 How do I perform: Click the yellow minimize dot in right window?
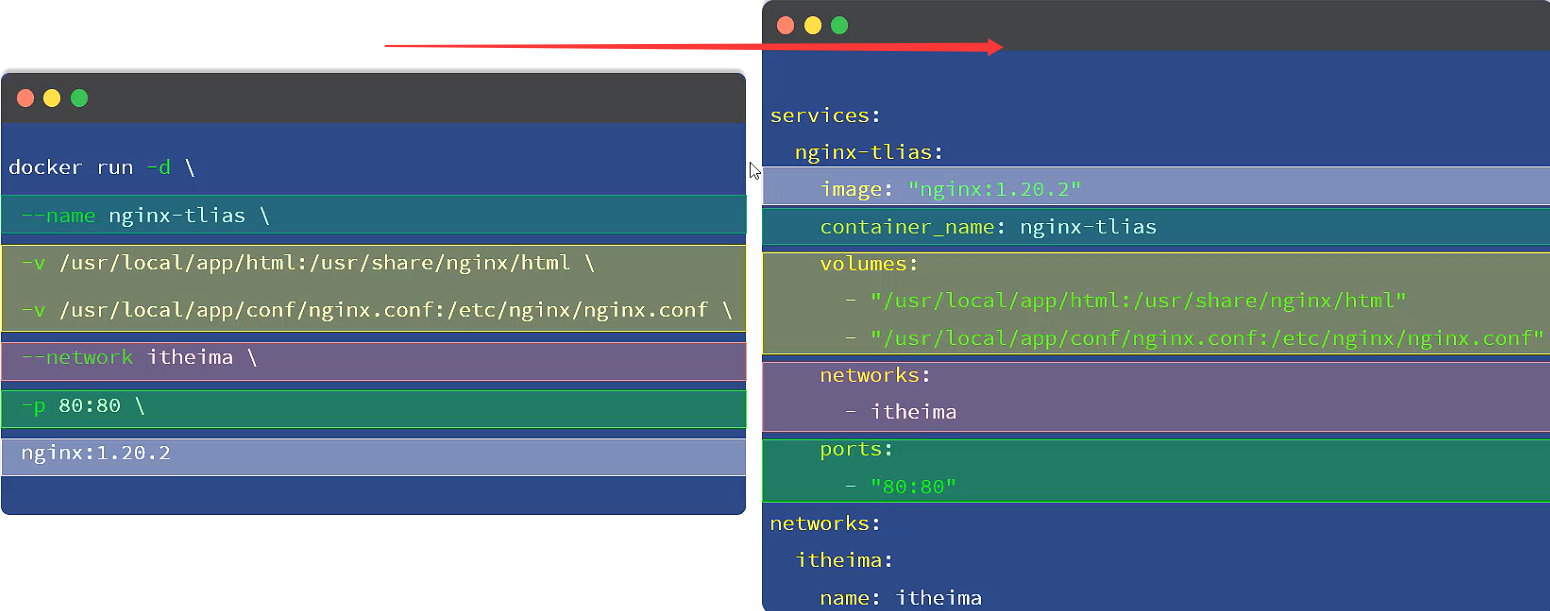(x=813, y=25)
